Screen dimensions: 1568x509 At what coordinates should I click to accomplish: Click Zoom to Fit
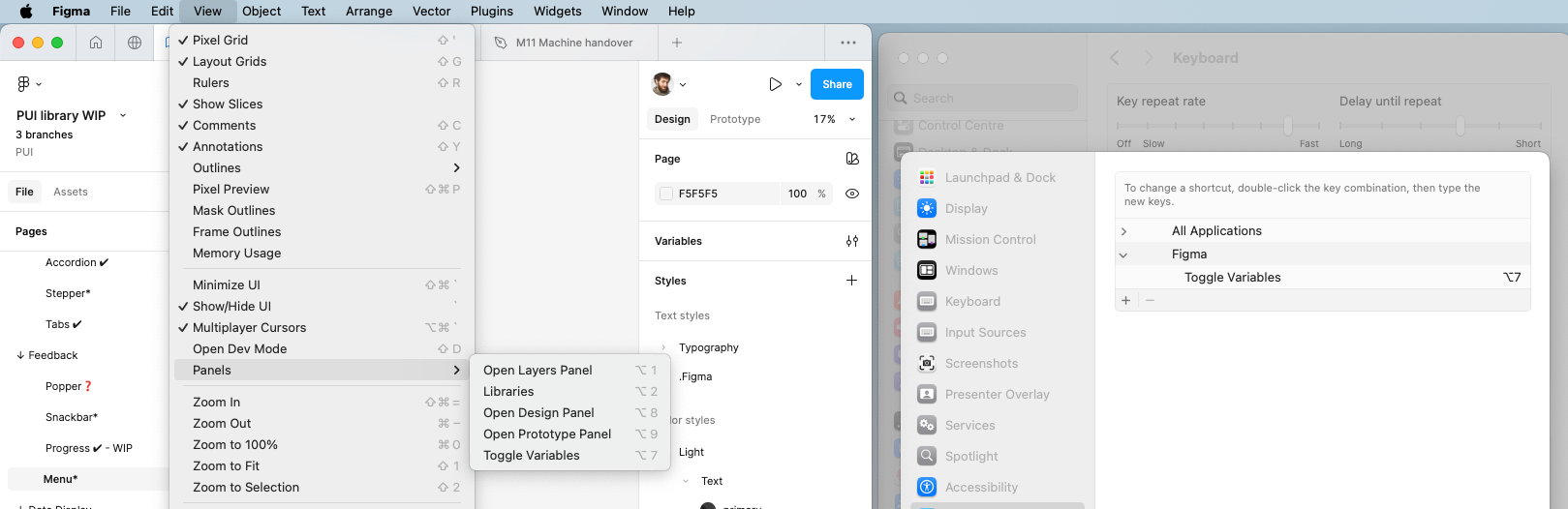tap(321, 465)
